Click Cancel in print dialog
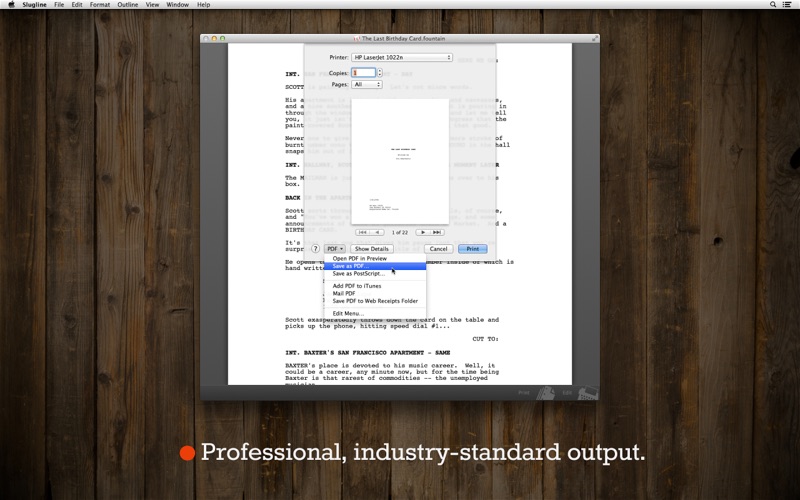The width and height of the screenshot is (800, 500). (438, 249)
